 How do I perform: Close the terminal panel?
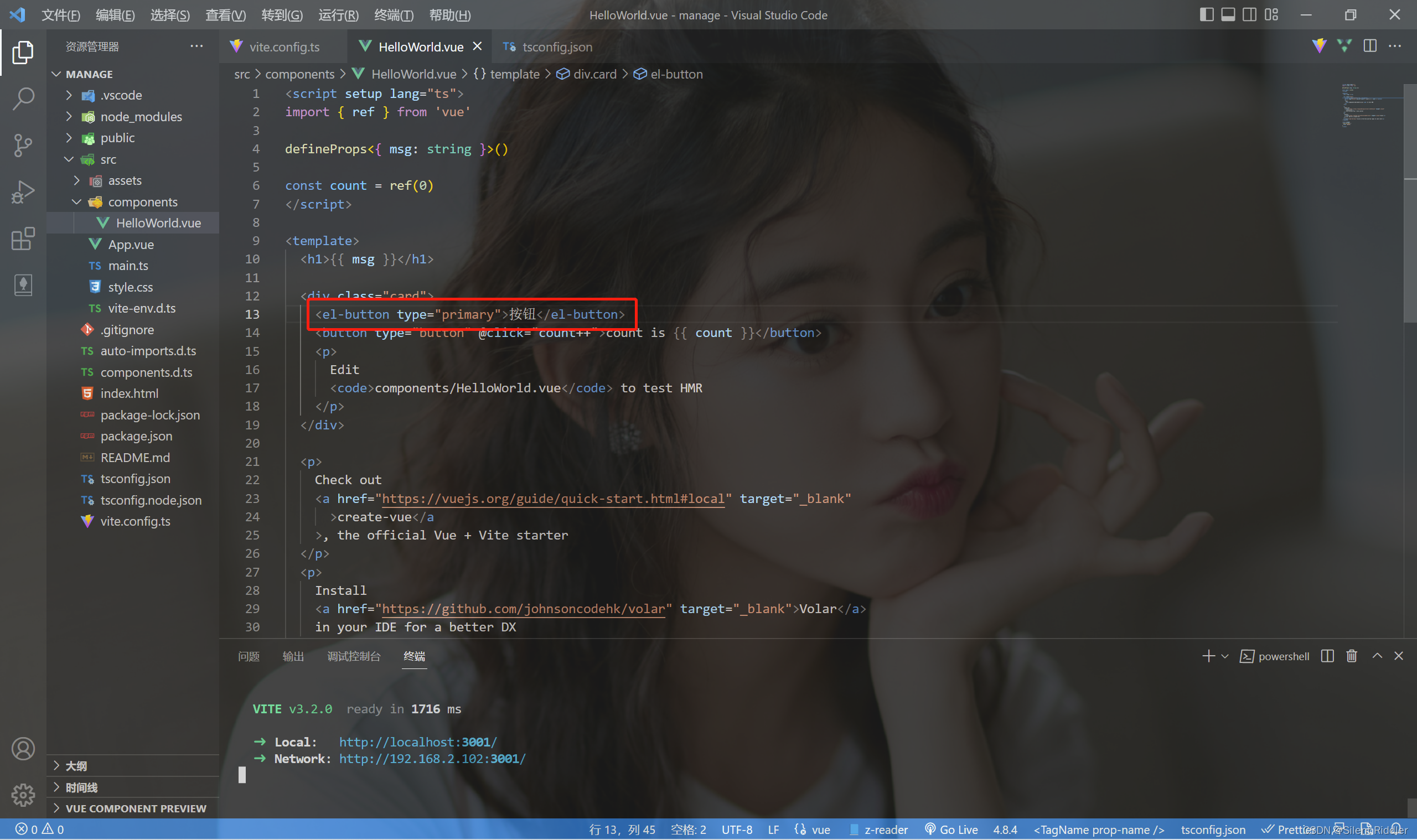pyautogui.click(x=1399, y=656)
